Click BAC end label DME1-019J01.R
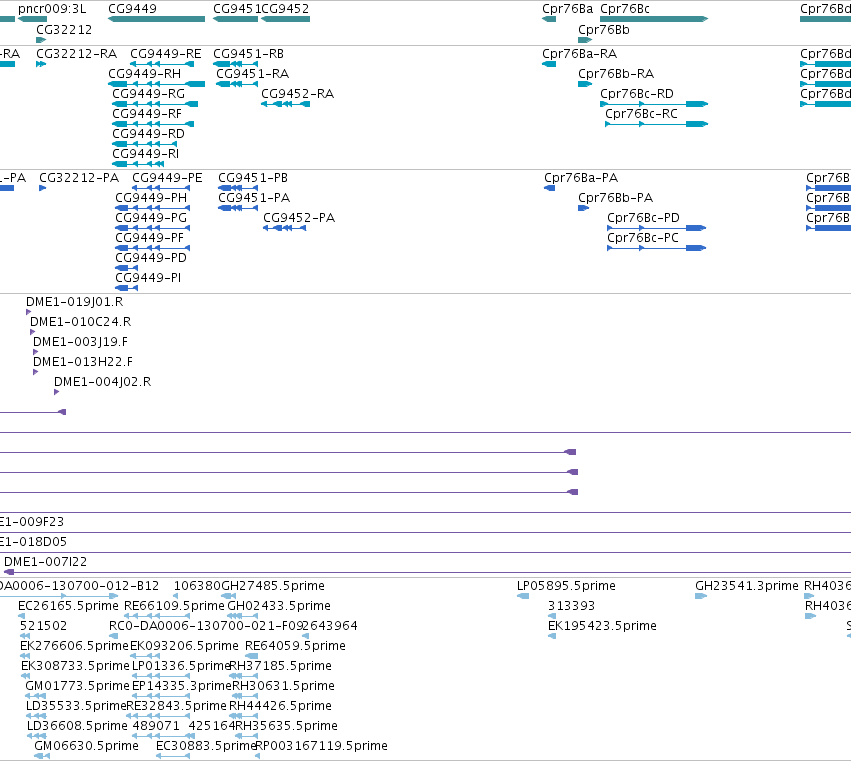 coord(74,302)
